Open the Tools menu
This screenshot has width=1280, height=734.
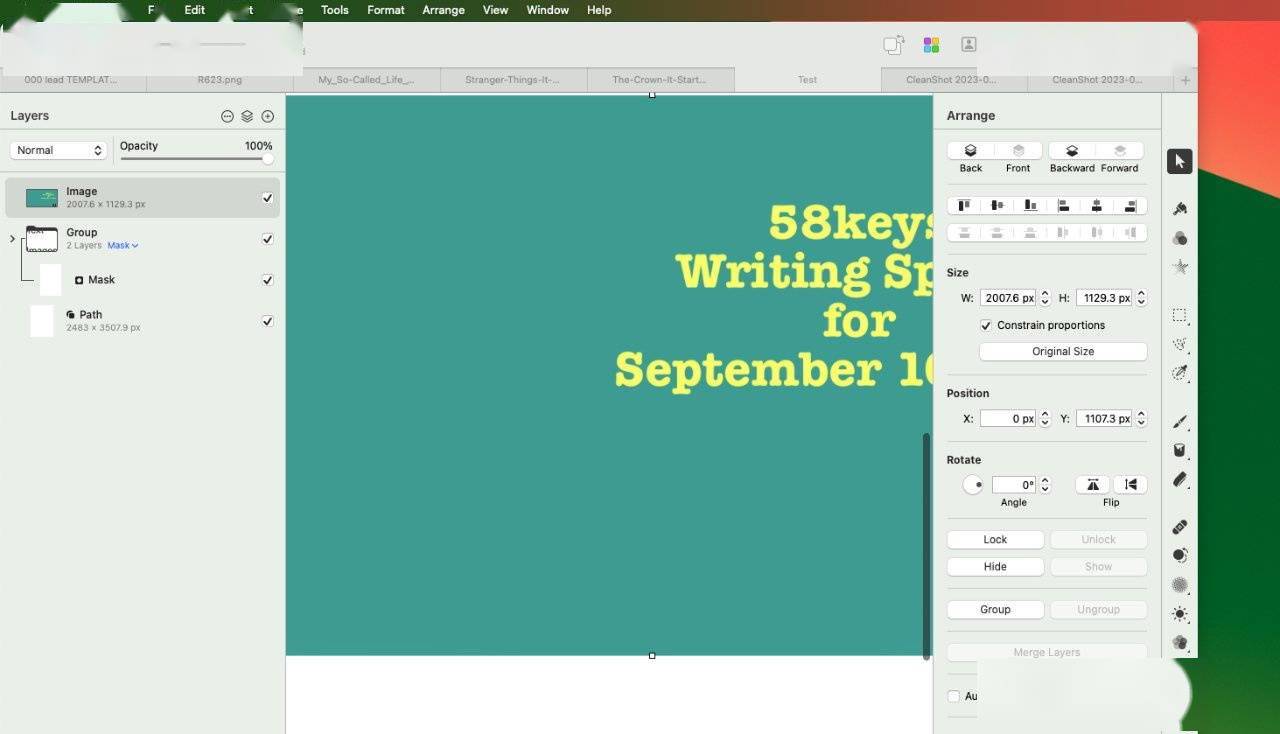[x=334, y=10]
